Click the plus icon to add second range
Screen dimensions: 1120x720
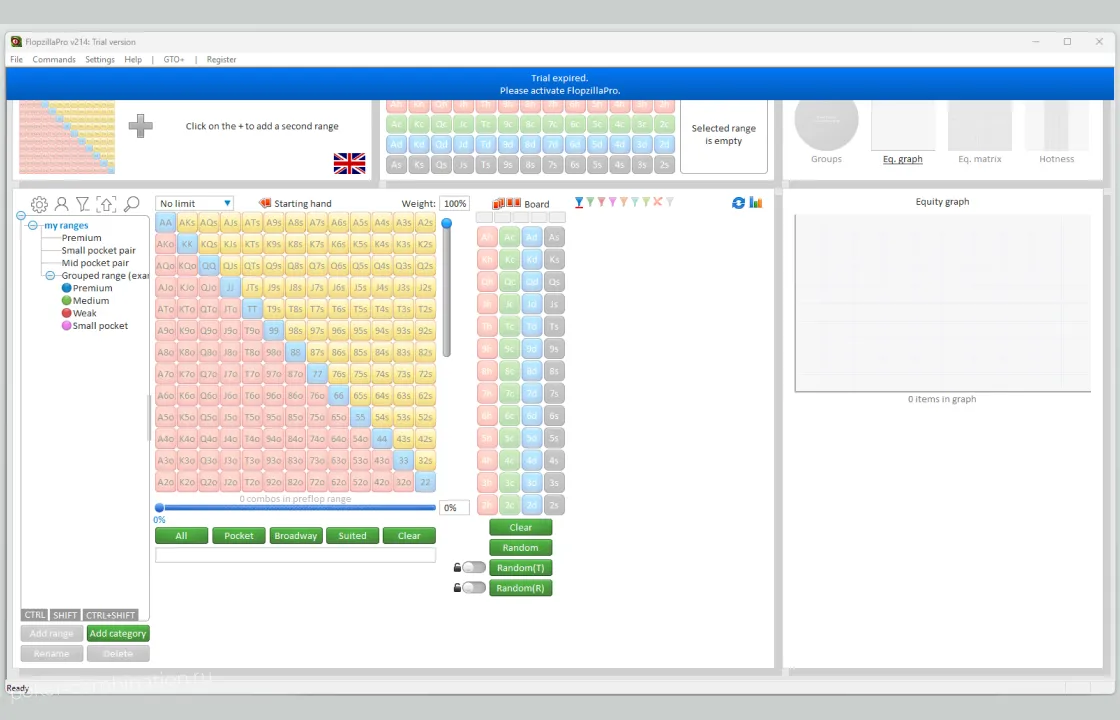click(x=141, y=126)
